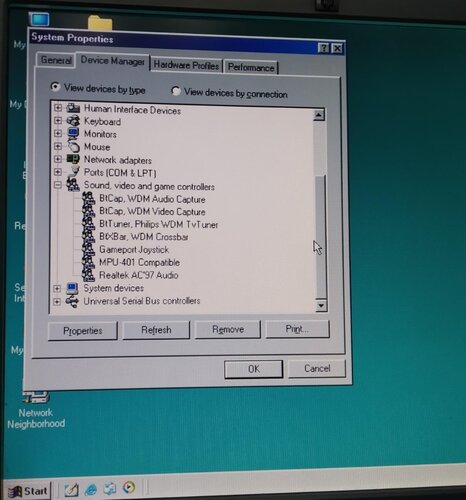Click Sound, video and game controllers icon
466x500 pixels.
[73, 184]
